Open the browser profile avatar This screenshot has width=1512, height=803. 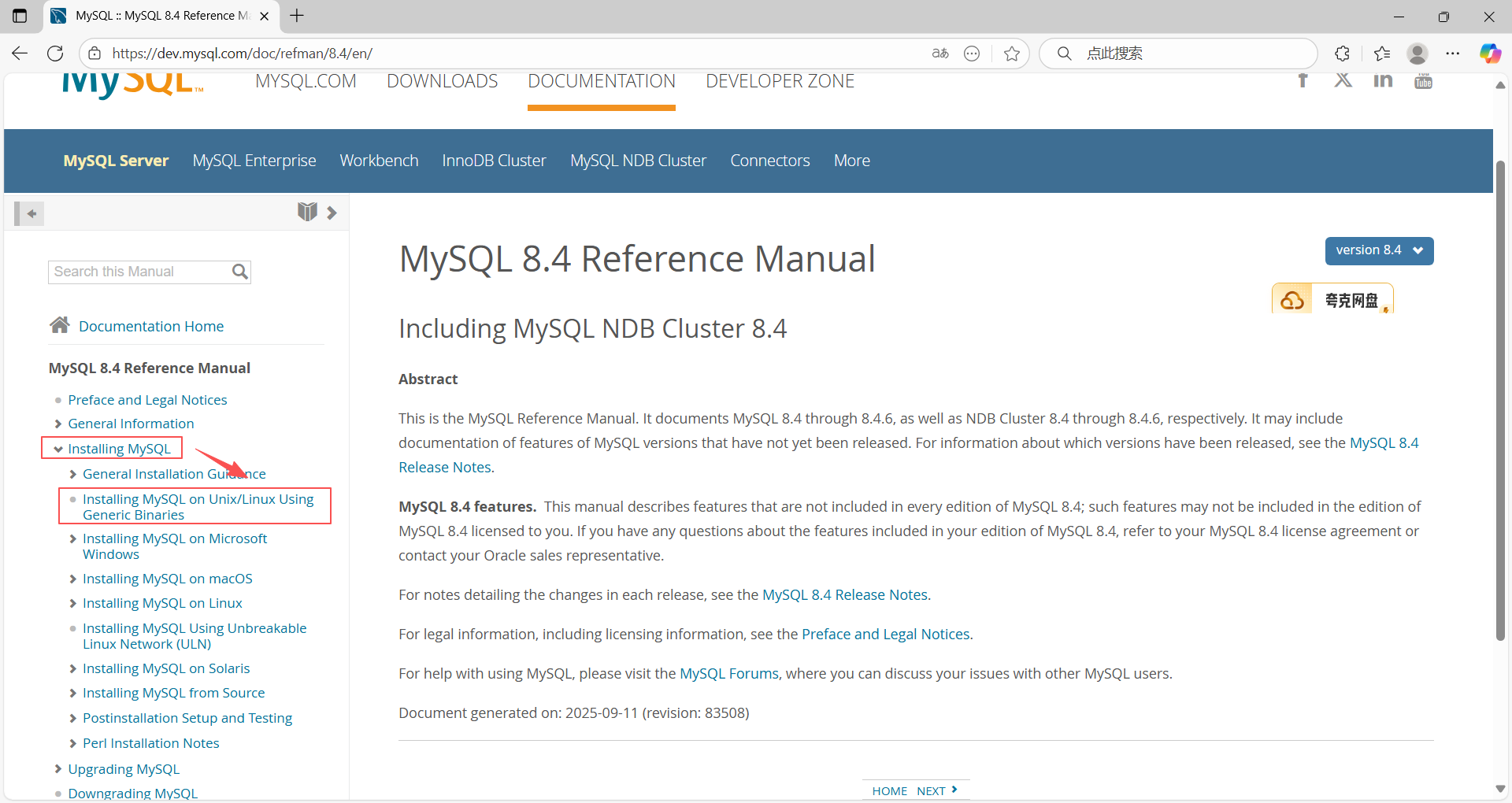tap(1417, 54)
